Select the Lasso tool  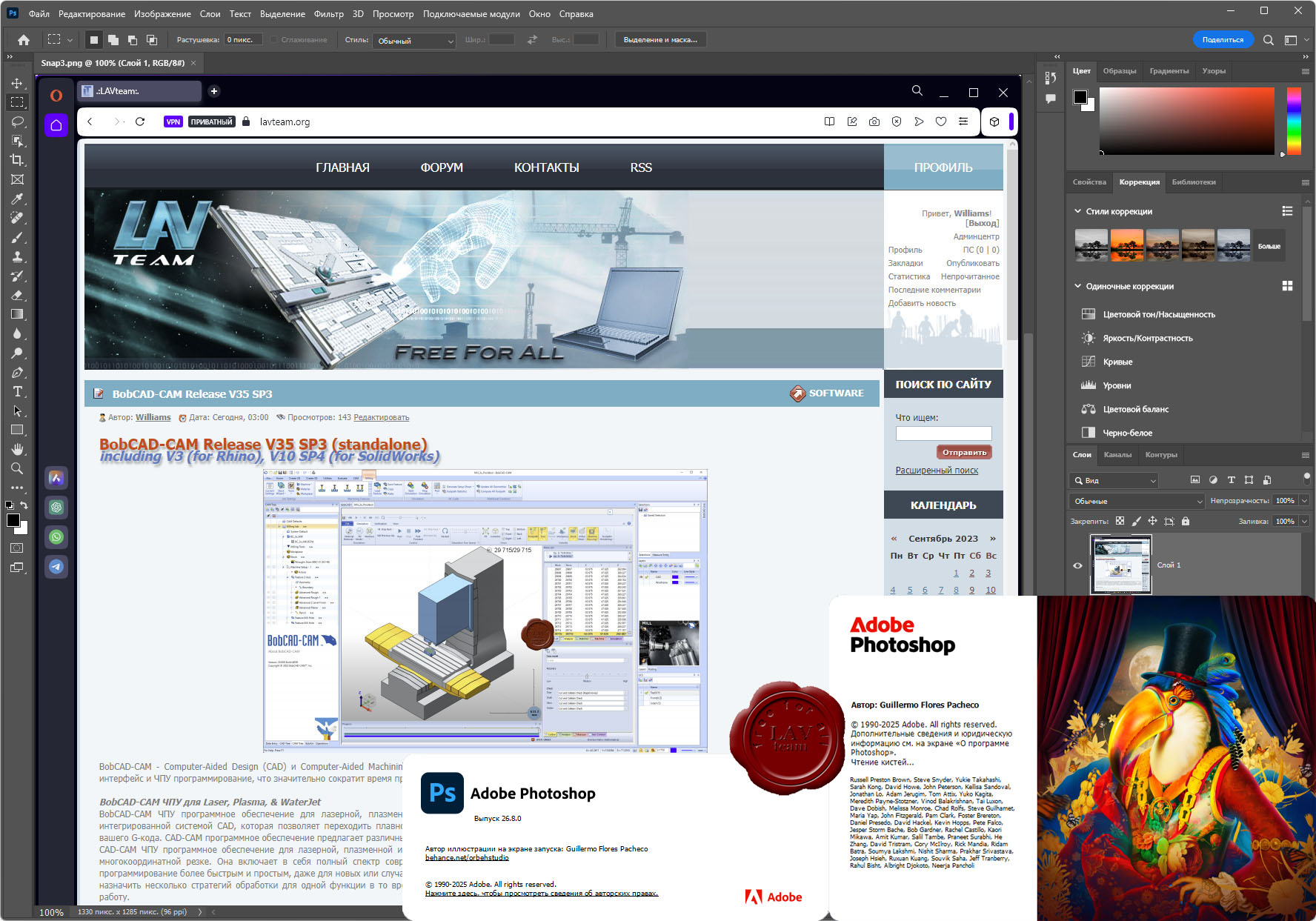tap(17, 122)
